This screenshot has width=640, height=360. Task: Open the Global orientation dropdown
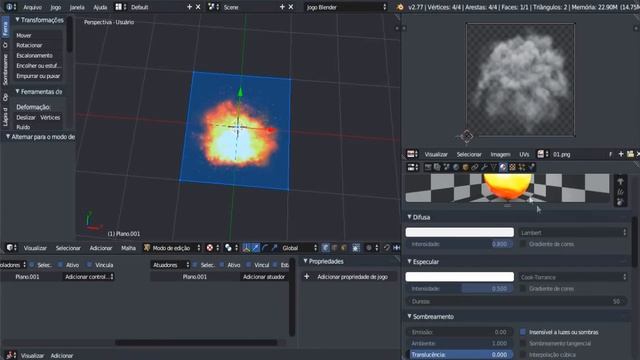click(299, 248)
